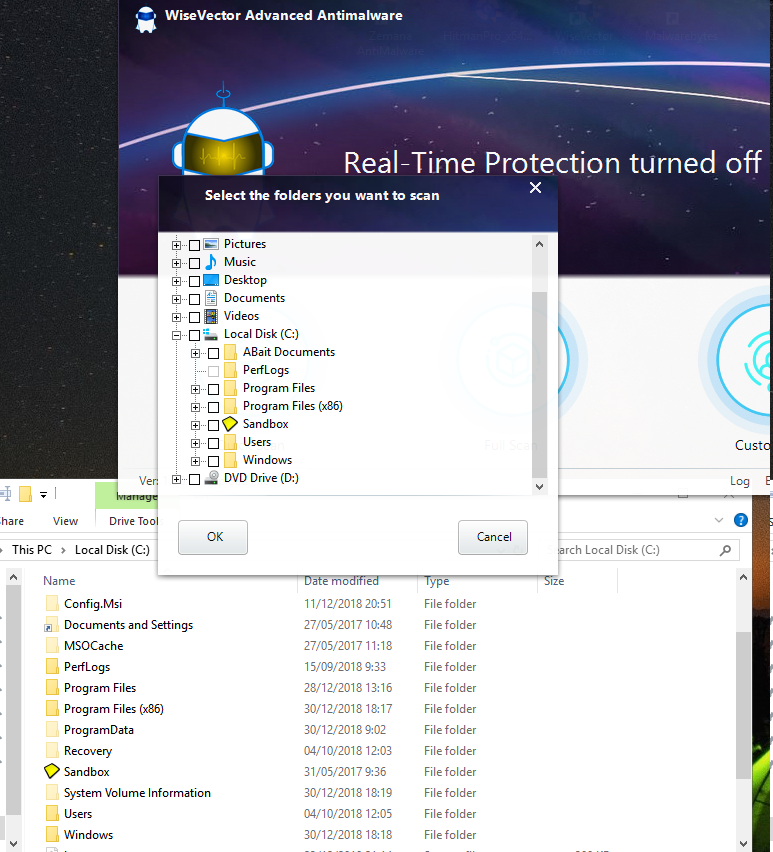Click the Documents and Settings shortcut icon in Explorer

(x=52, y=625)
